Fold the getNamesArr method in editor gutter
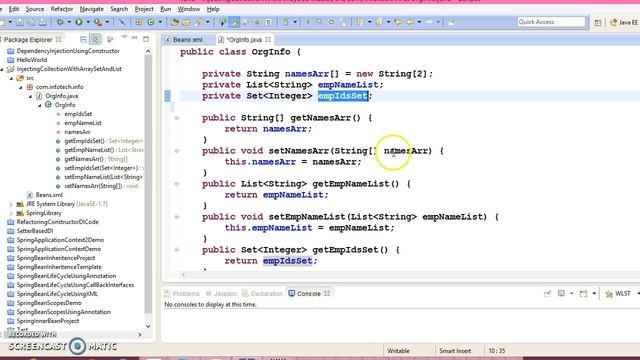The height and width of the screenshot is (360, 640). [177, 118]
